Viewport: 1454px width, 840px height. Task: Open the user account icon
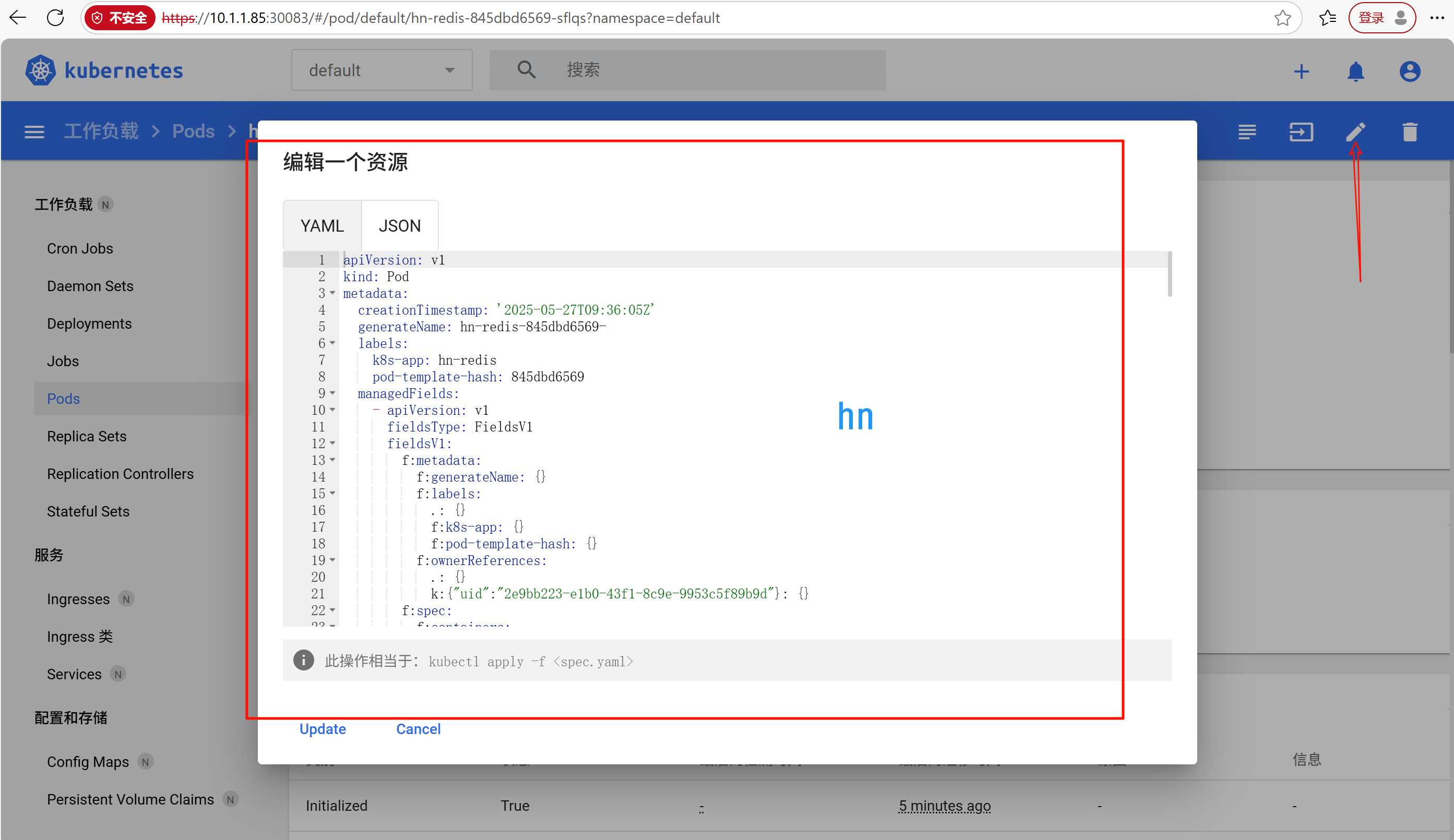1410,71
